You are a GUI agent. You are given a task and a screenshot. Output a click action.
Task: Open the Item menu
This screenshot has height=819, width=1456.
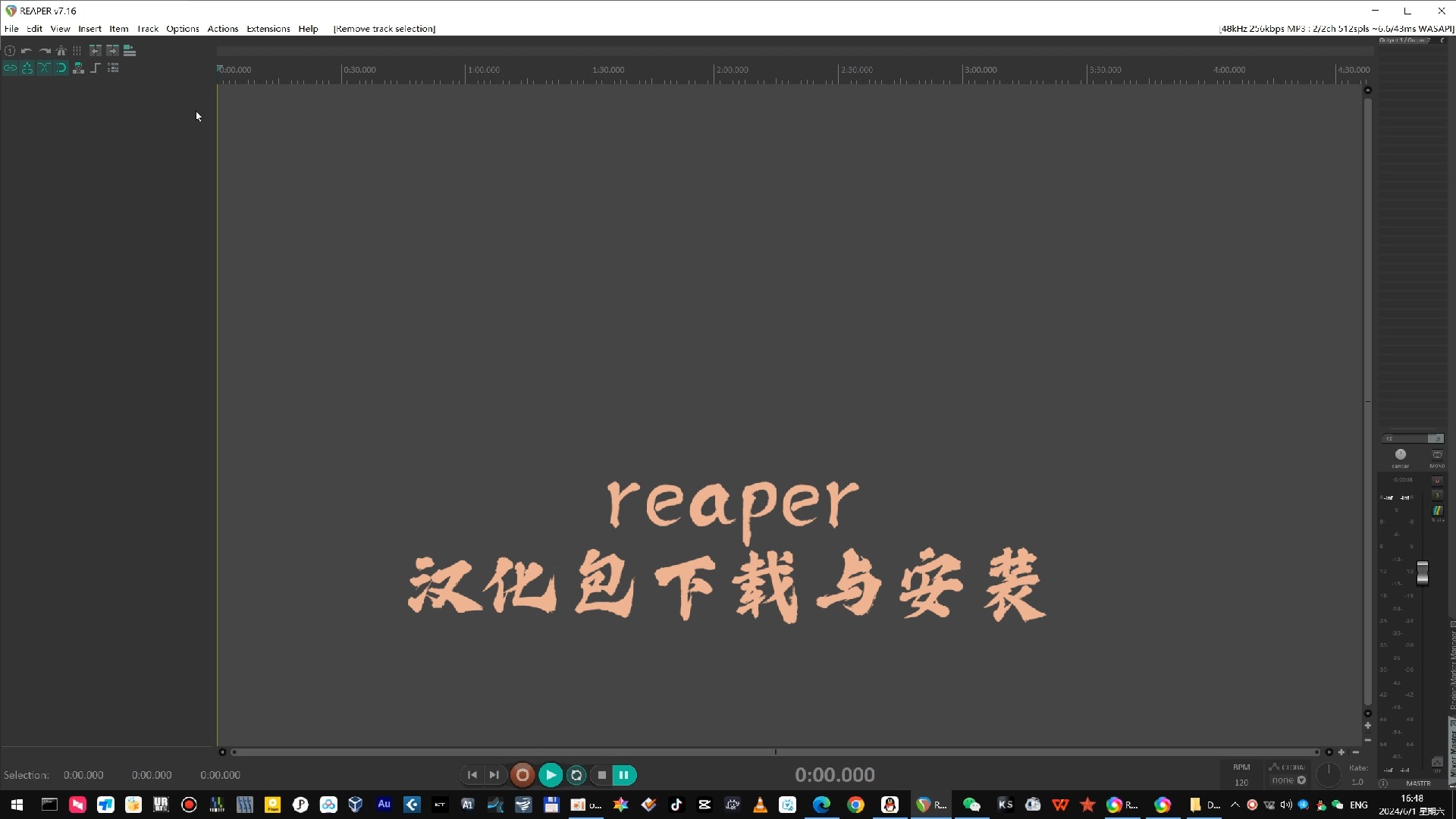tap(119, 29)
